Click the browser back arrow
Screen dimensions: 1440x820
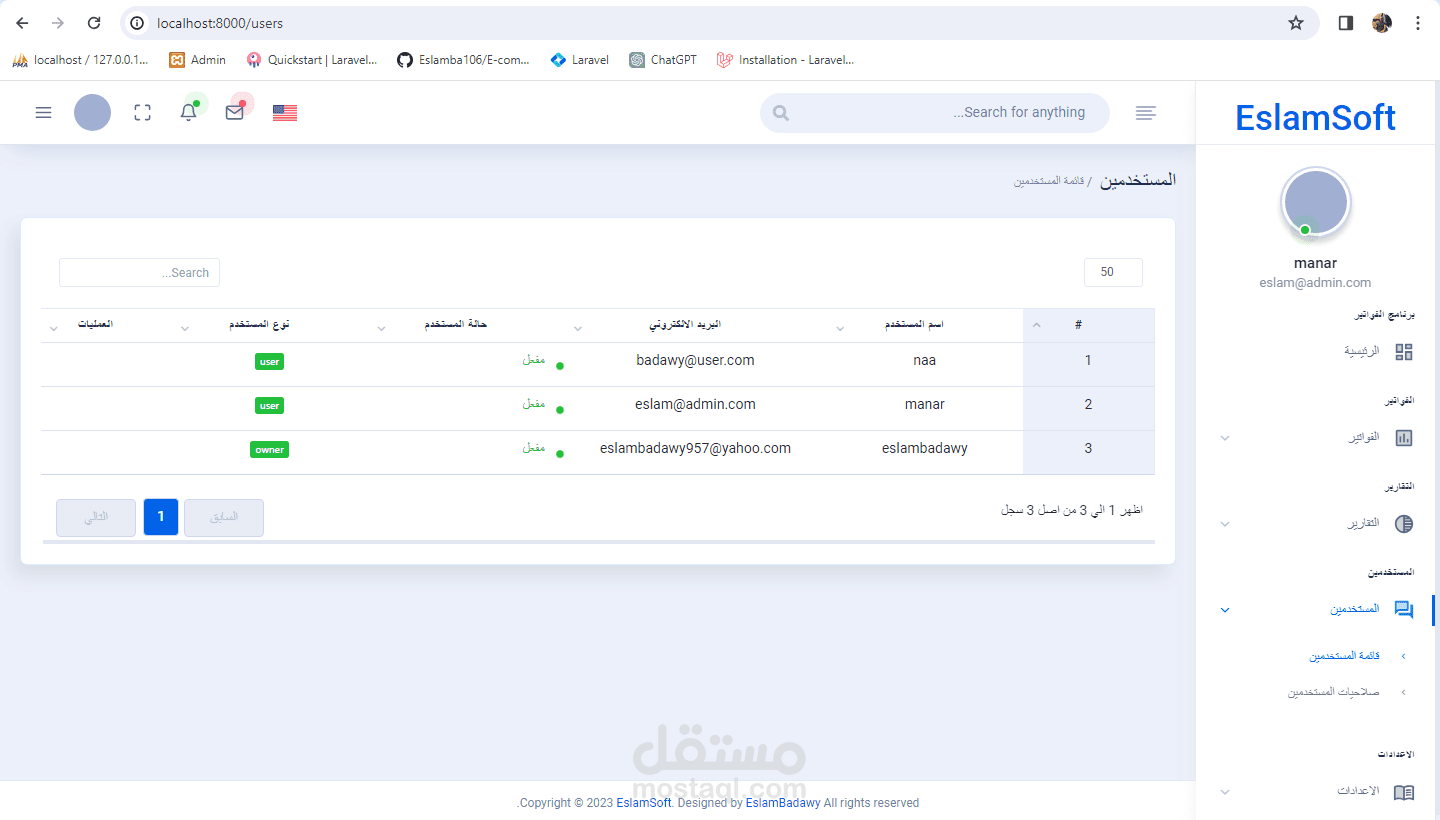pos(22,23)
